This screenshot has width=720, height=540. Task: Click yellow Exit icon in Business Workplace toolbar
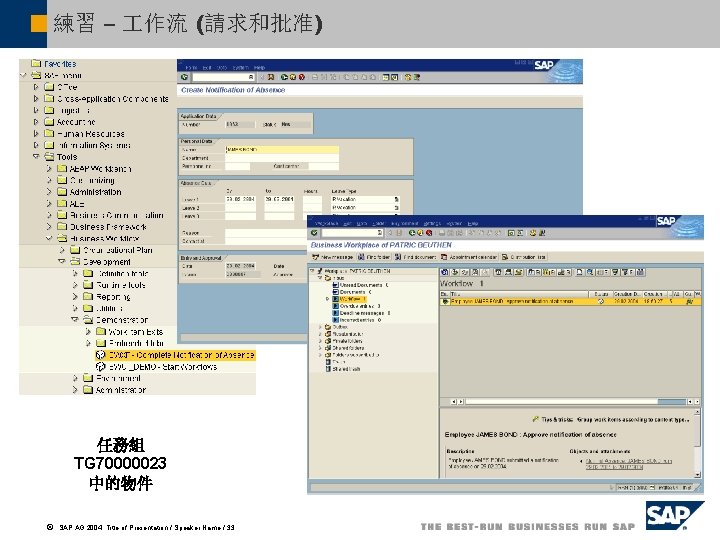tap(420, 233)
